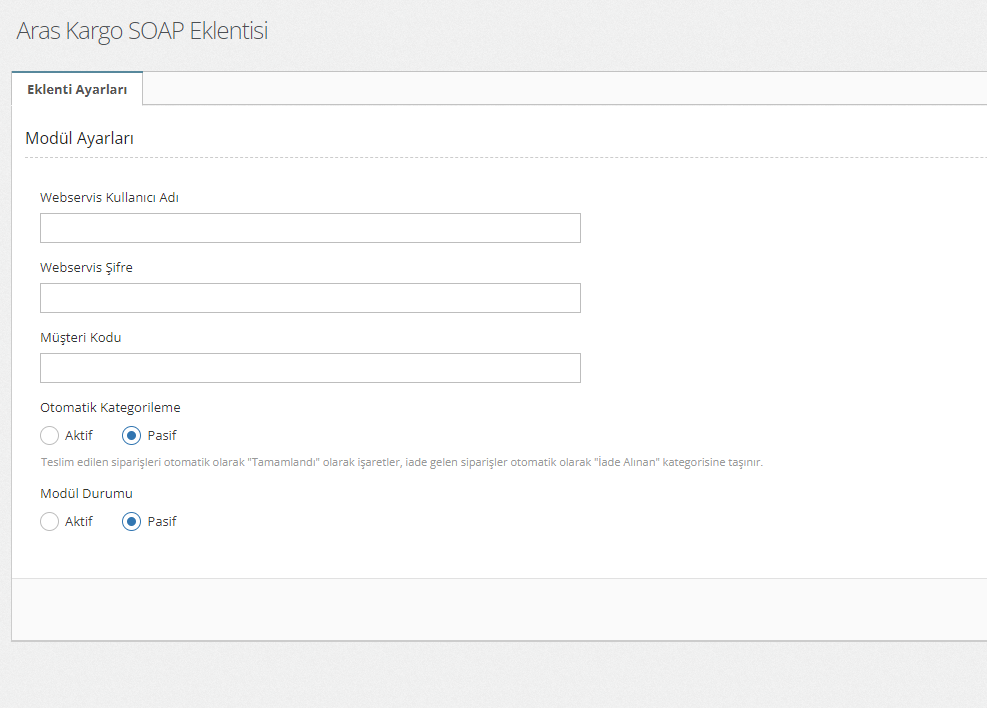
Task: Click the Modül Durumu label text
Action: pos(86,494)
